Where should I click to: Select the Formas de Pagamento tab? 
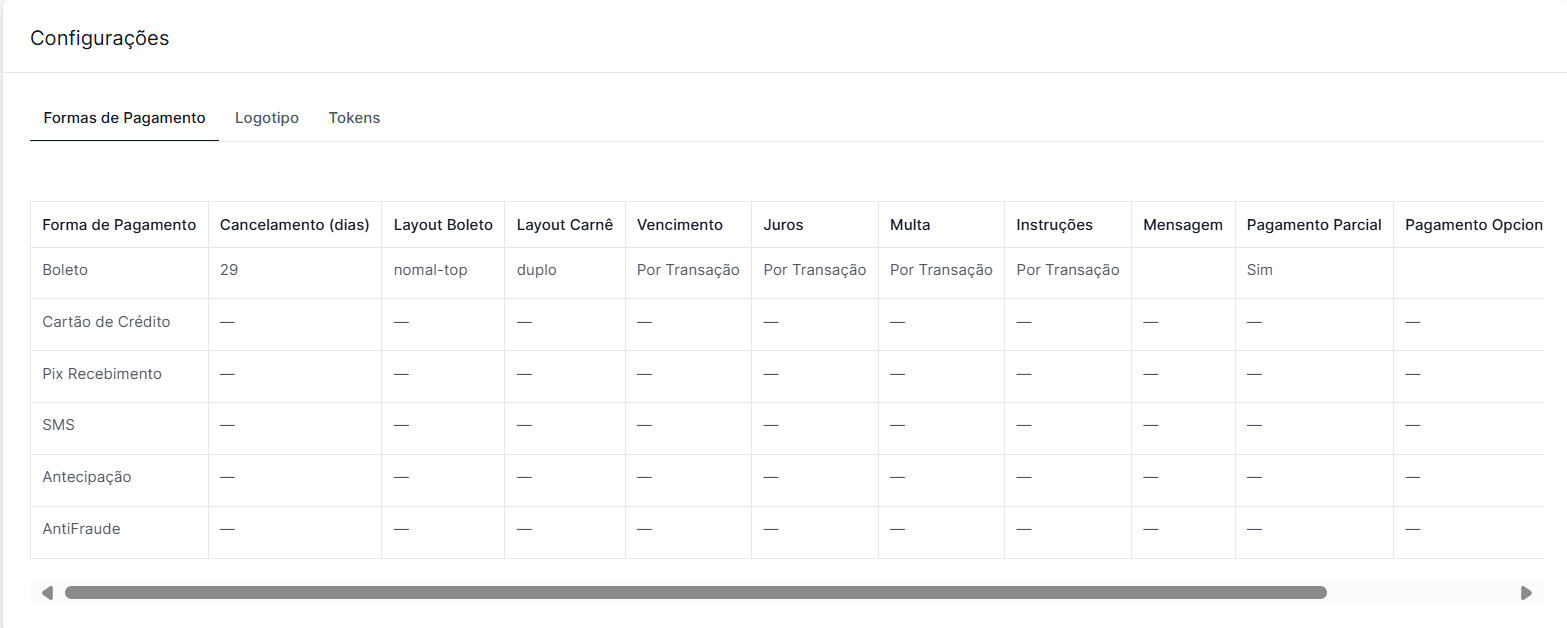124,118
